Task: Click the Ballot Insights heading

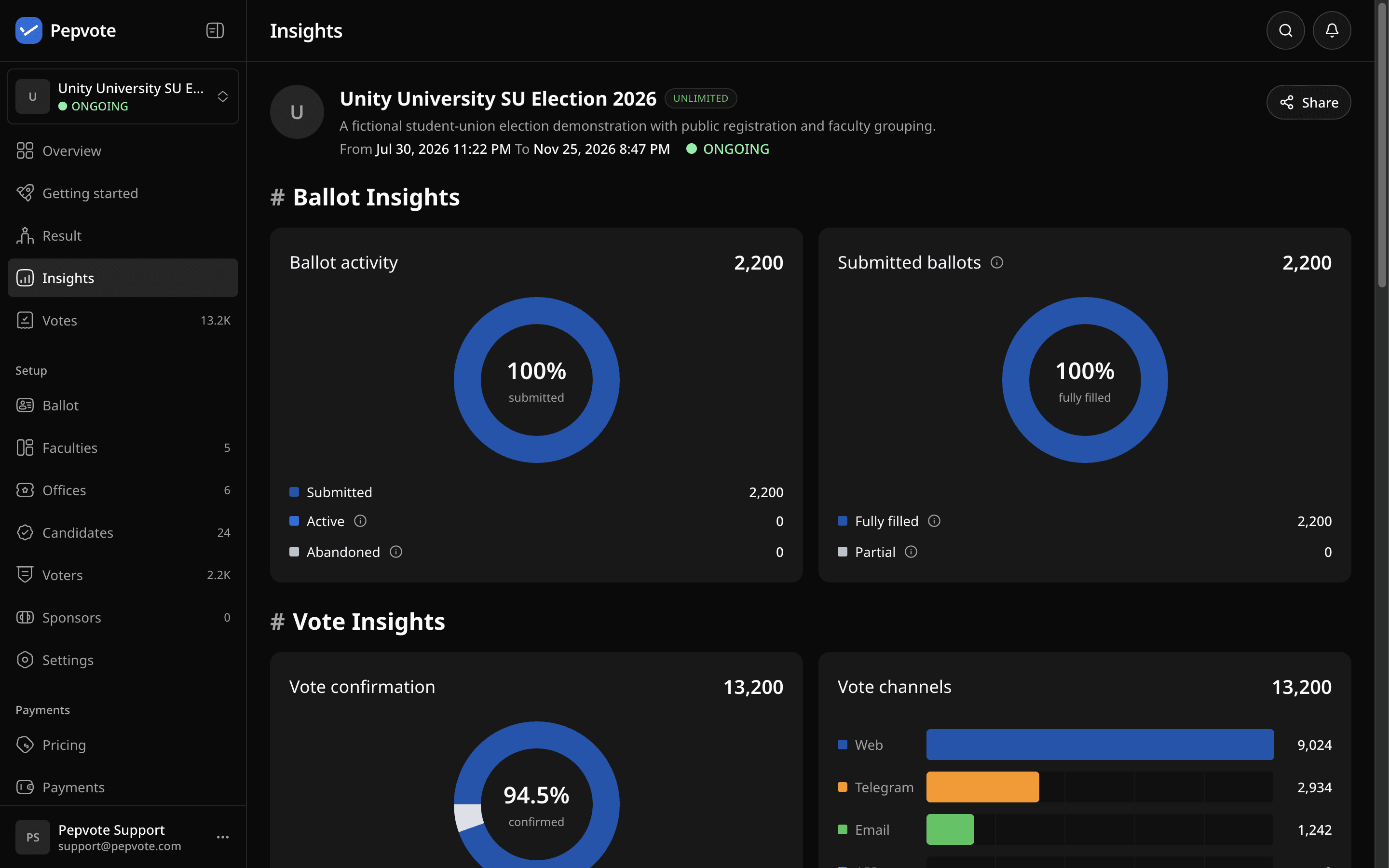Action: (365, 197)
